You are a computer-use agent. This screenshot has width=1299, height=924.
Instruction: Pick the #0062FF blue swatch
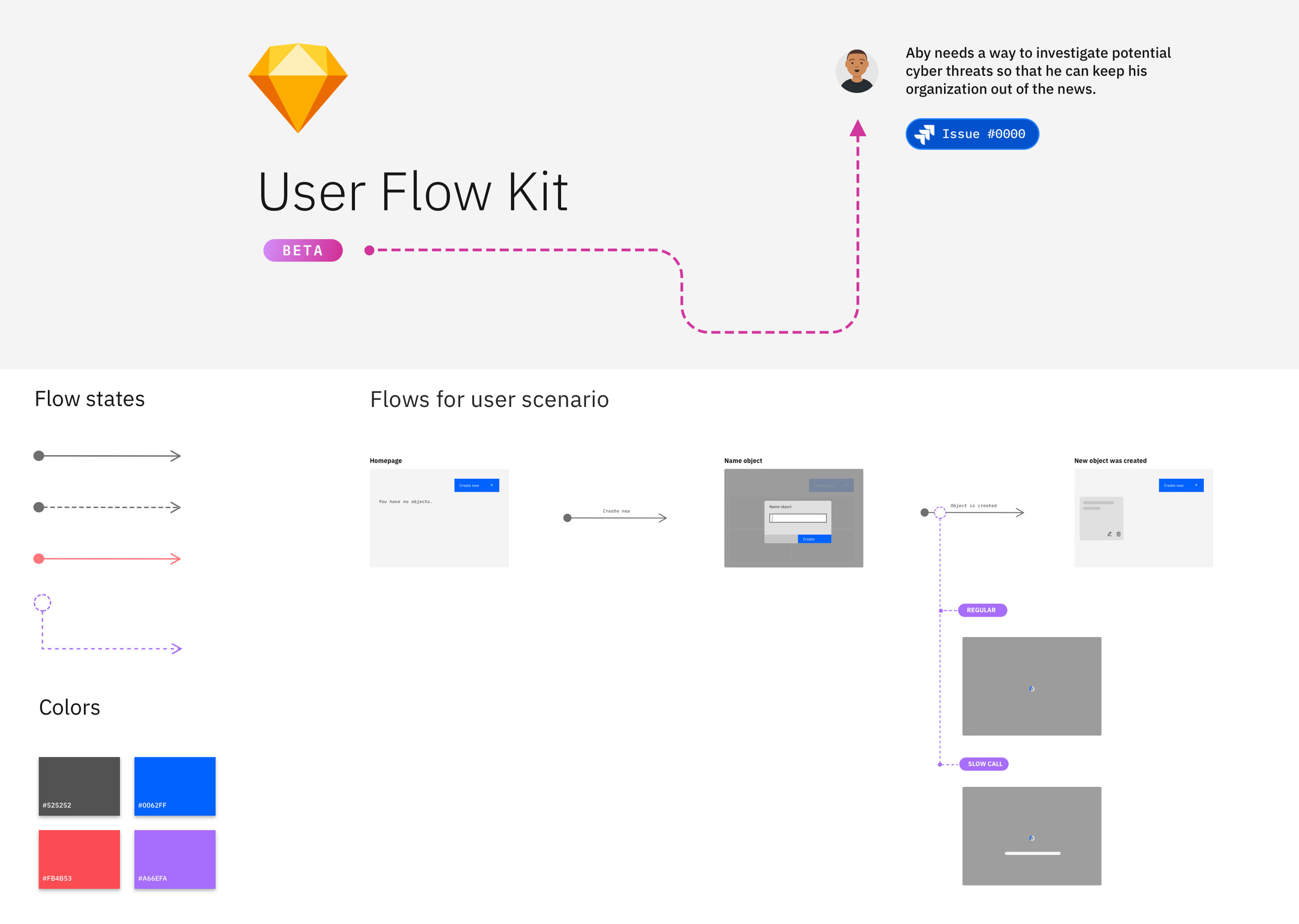[x=175, y=786]
